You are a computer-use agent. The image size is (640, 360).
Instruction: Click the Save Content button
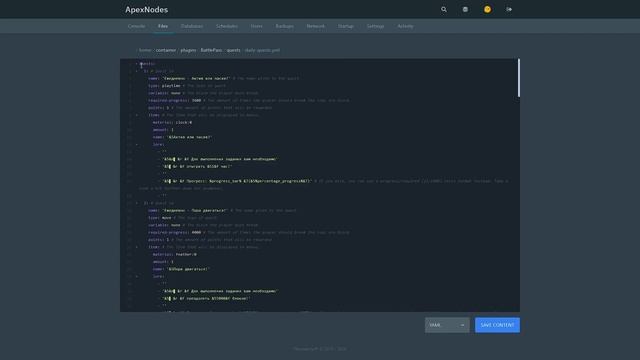pyautogui.click(x=497, y=325)
